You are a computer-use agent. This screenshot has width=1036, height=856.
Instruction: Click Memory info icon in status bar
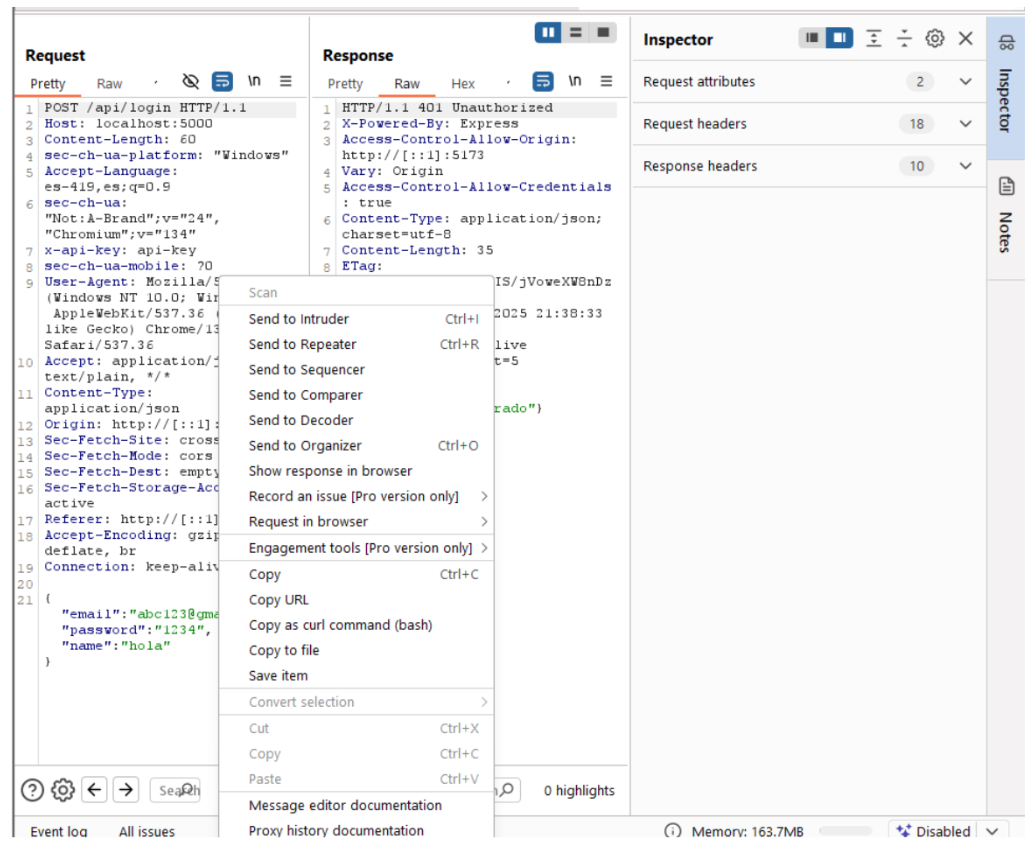pos(673,831)
